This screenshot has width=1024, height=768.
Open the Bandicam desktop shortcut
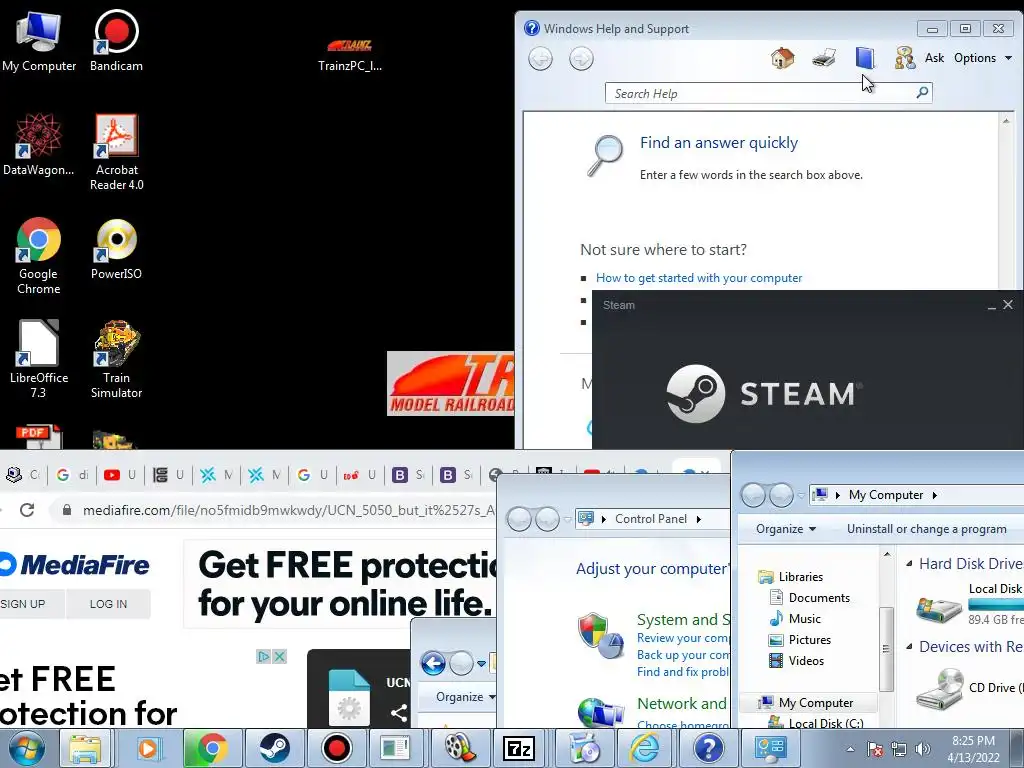pos(116,40)
